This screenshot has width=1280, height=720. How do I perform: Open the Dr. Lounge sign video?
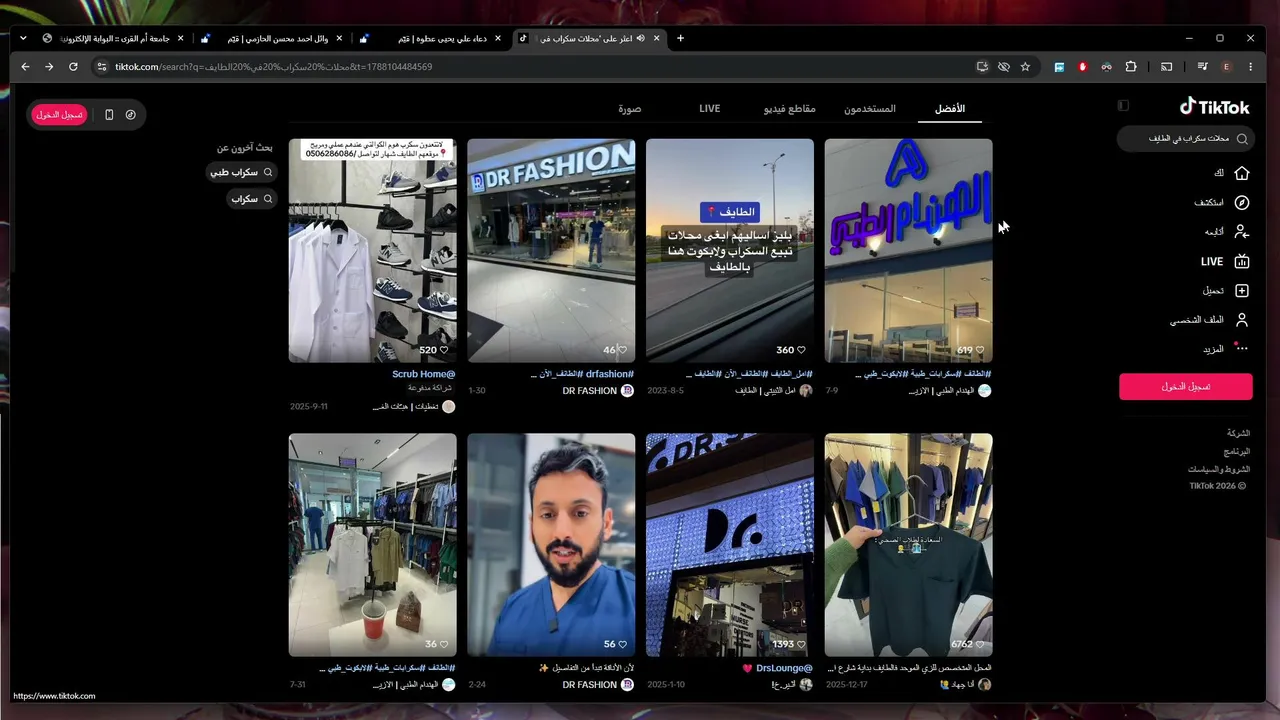730,544
